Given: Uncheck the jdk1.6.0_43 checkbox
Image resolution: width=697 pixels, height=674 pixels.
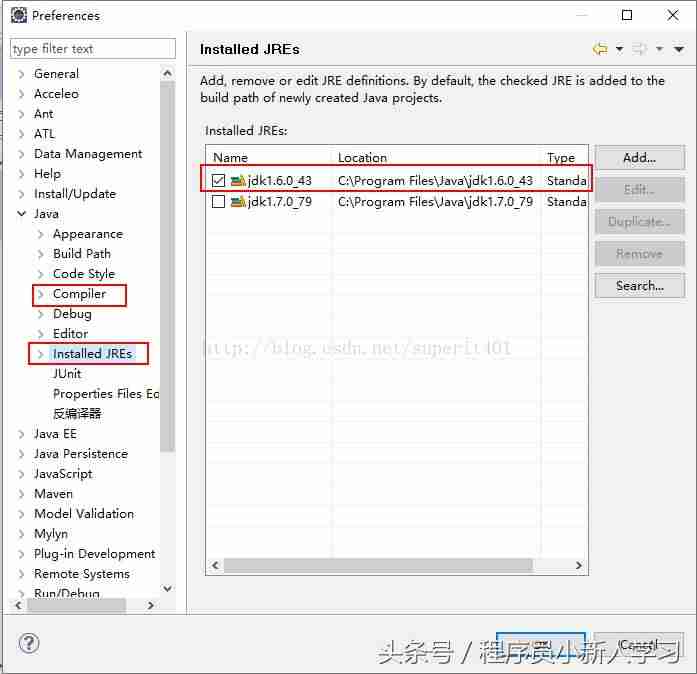Looking at the screenshot, I should [218, 181].
